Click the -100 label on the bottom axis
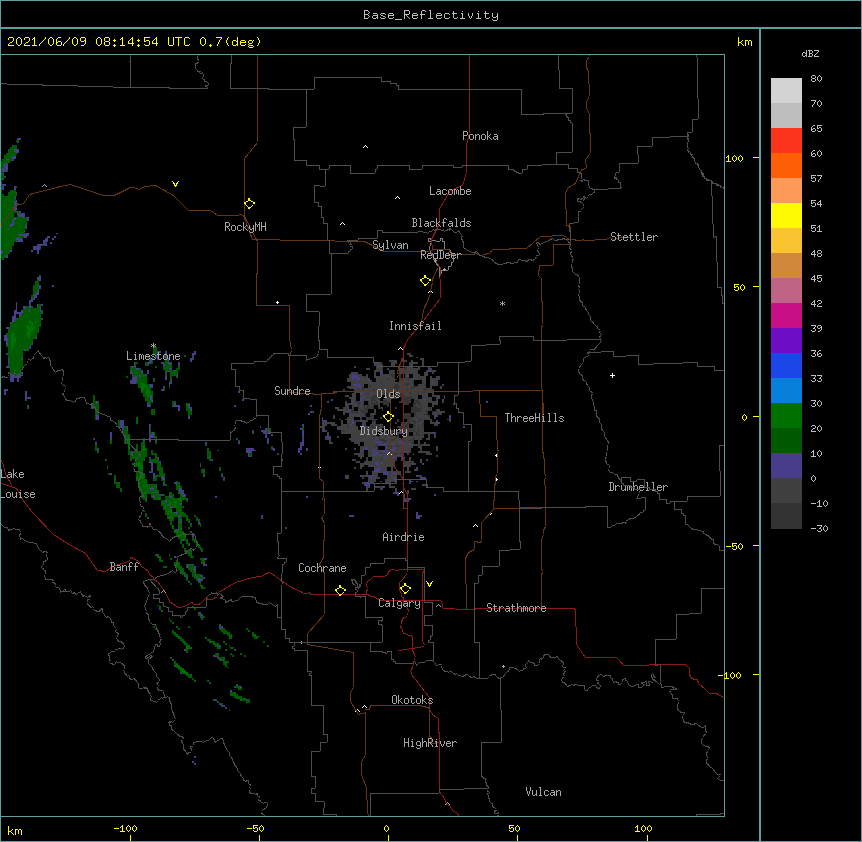This screenshot has width=862, height=842. point(125,828)
